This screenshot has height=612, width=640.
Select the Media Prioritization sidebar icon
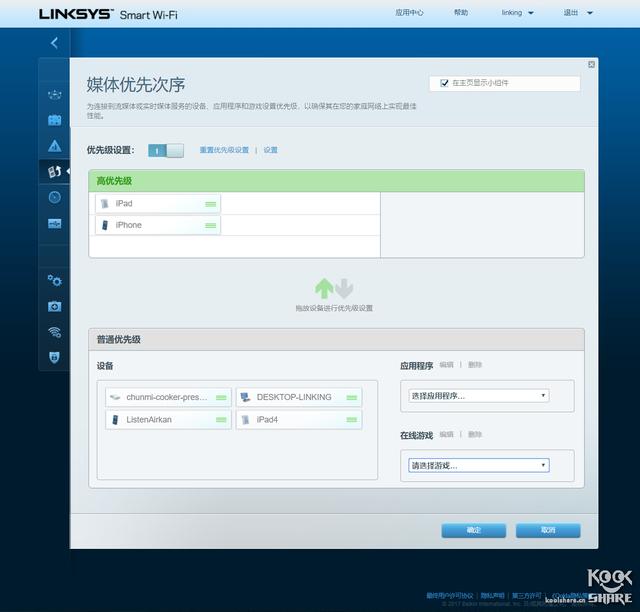[55, 171]
